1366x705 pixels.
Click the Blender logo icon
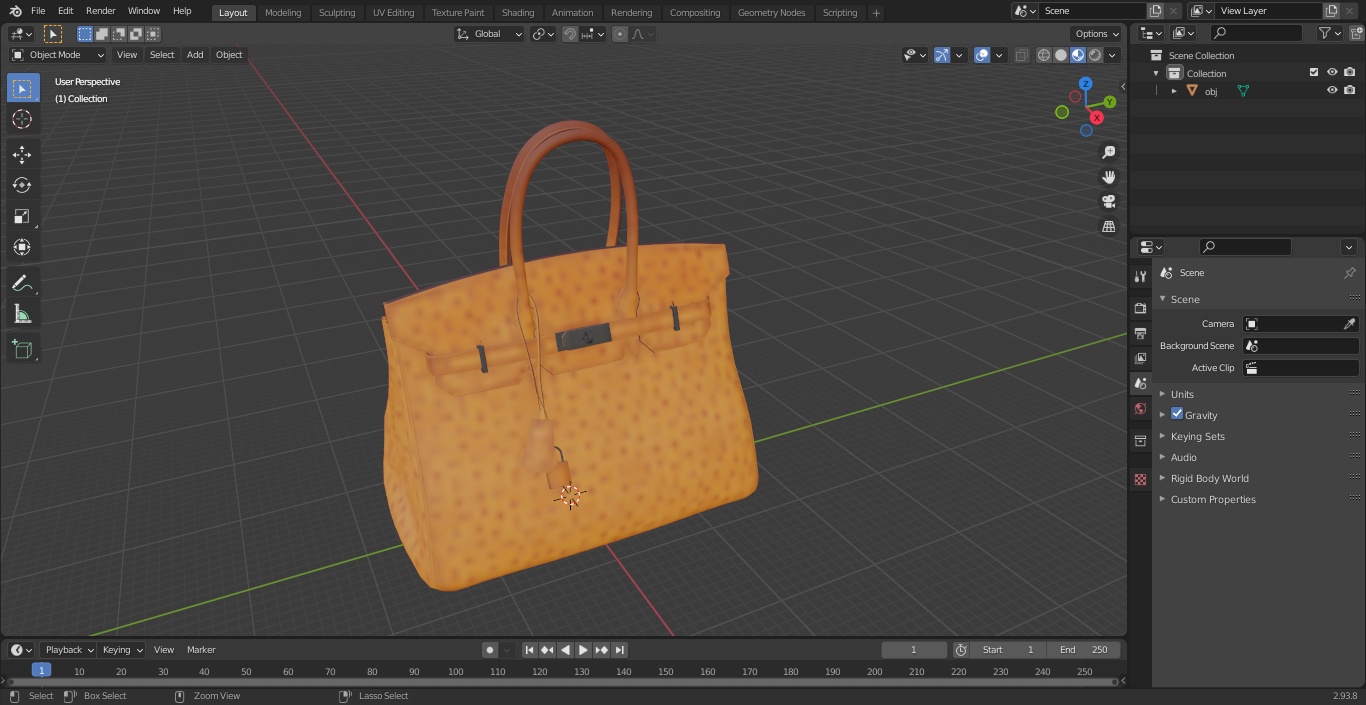(15, 11)
